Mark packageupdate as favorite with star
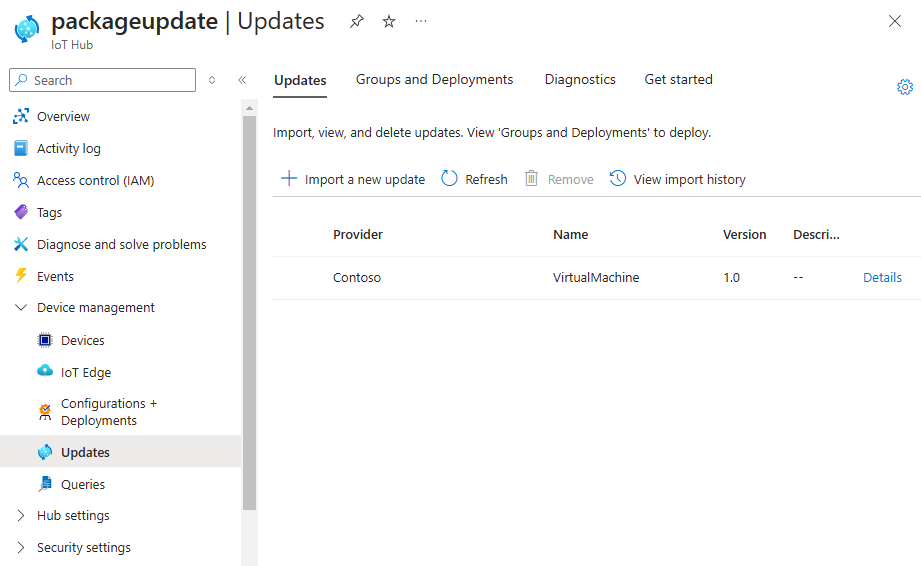Viewport: 921px width, 566px height. (x=389, y=21)
